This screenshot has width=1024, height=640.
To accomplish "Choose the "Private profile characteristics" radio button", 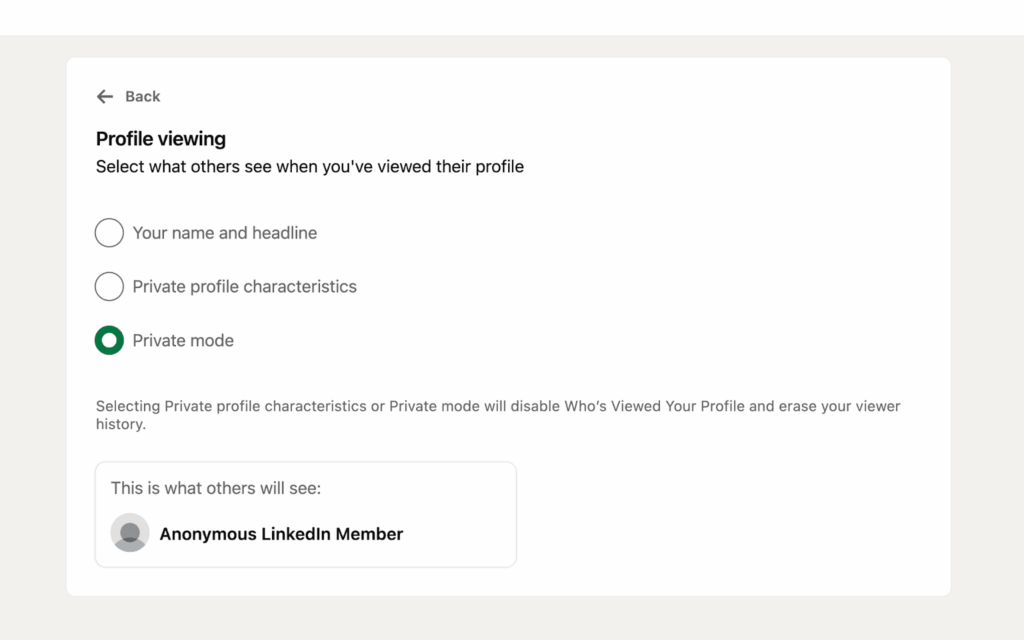I will tap(109, 287).
